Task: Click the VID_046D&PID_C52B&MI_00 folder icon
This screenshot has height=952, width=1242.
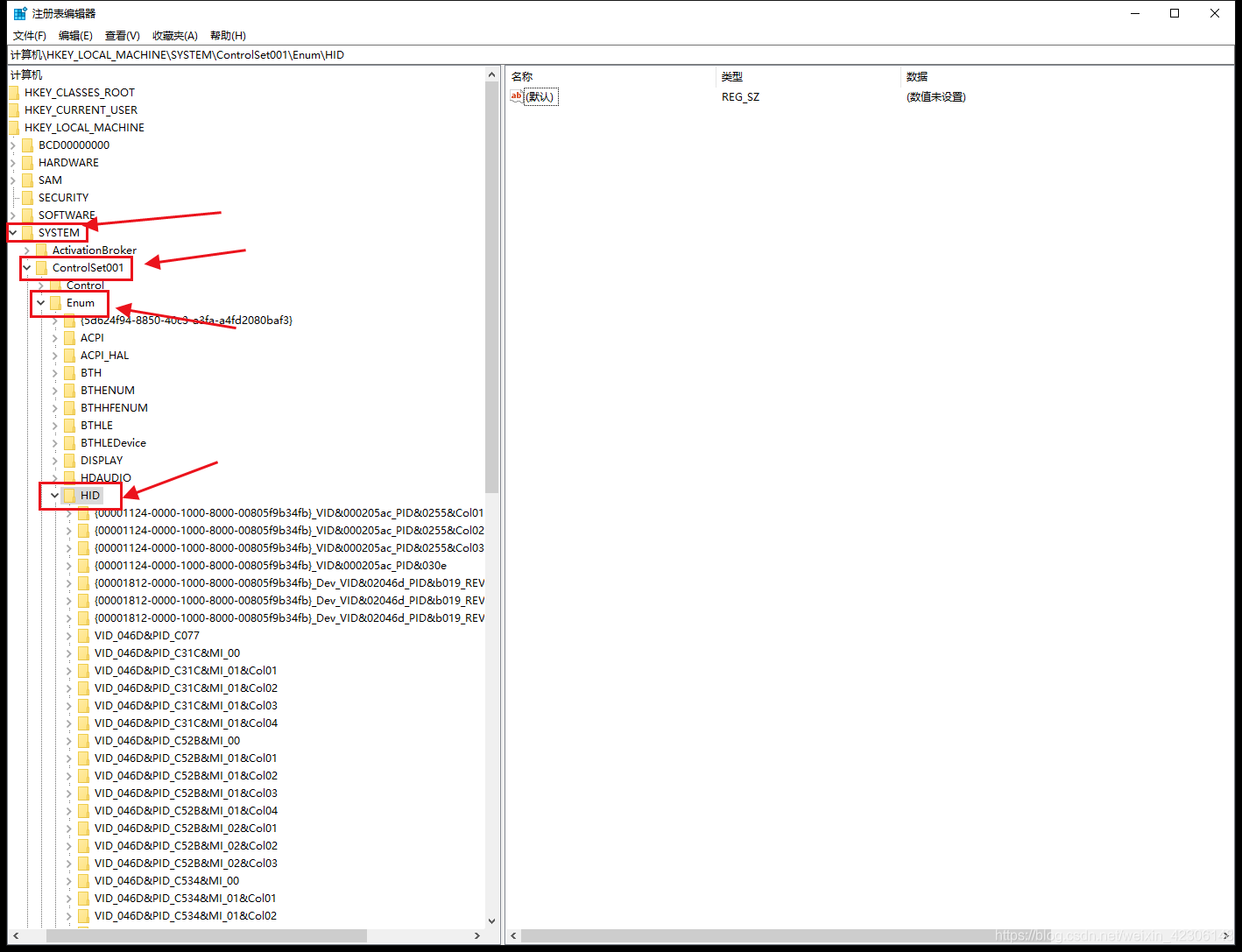Action: point(83,740)
